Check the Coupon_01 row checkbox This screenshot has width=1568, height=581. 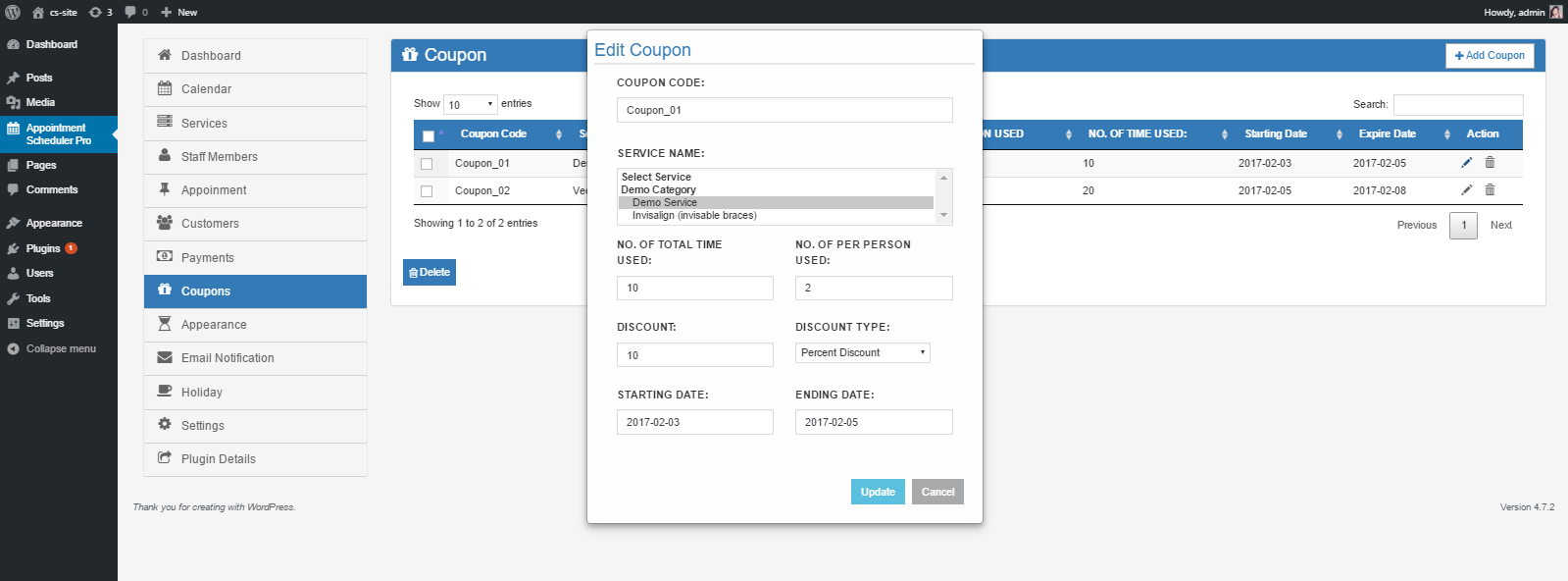[427, 164]
